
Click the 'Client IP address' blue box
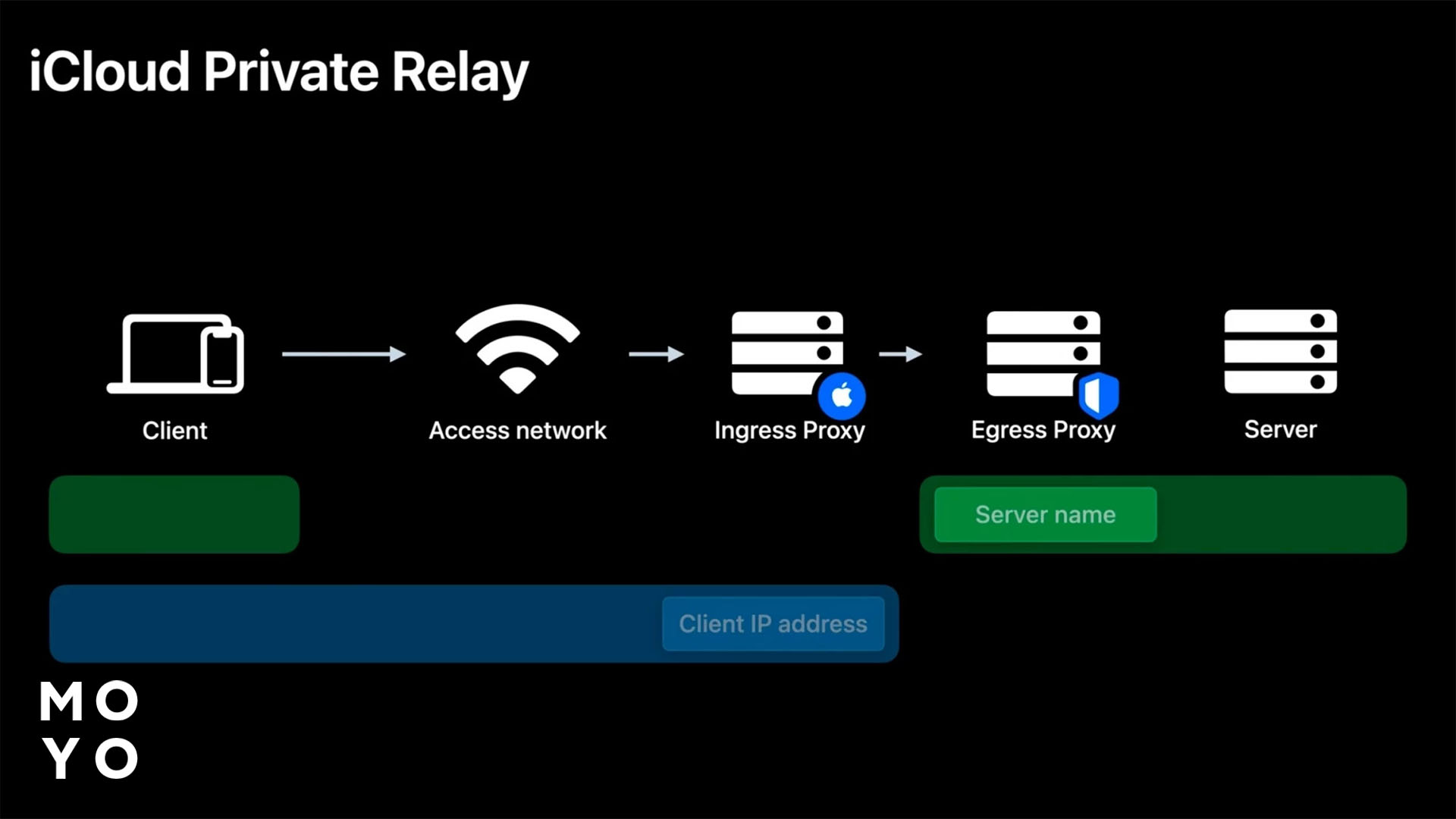pyautogui.click(x=773, y=623)
